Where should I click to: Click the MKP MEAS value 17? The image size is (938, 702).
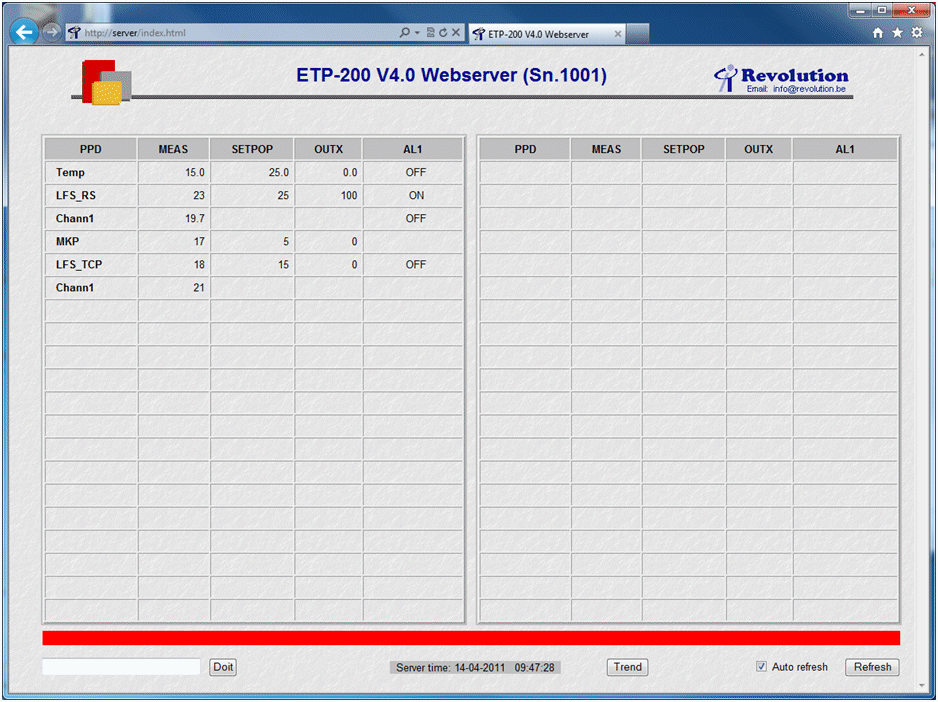coord(199,241)
